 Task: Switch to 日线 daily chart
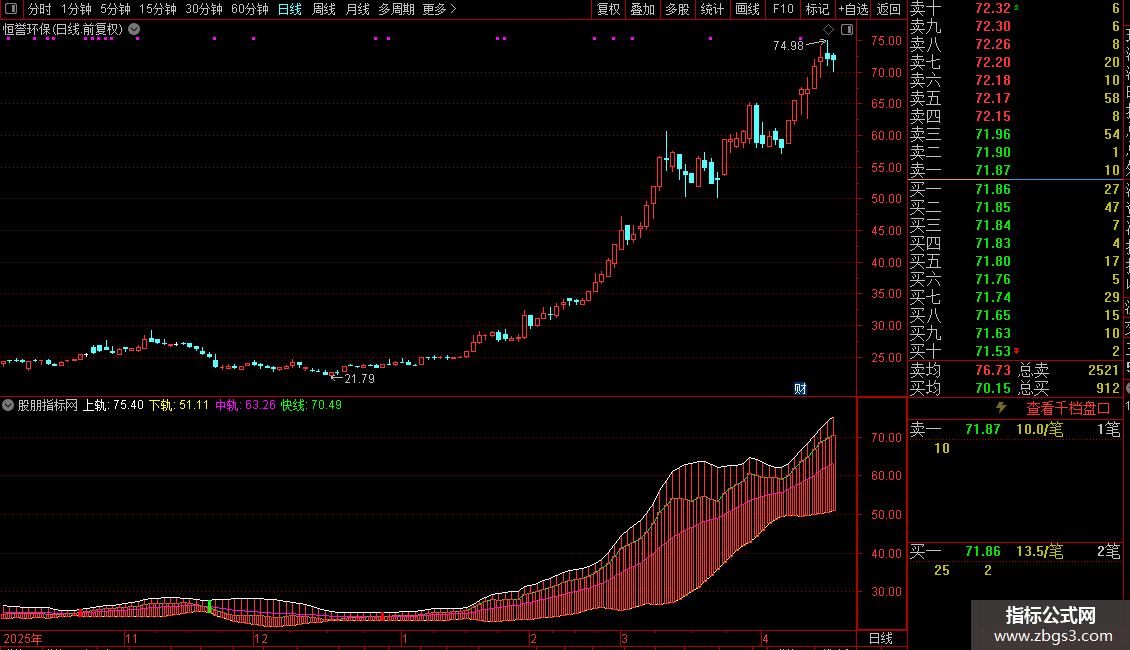point(290,9)
